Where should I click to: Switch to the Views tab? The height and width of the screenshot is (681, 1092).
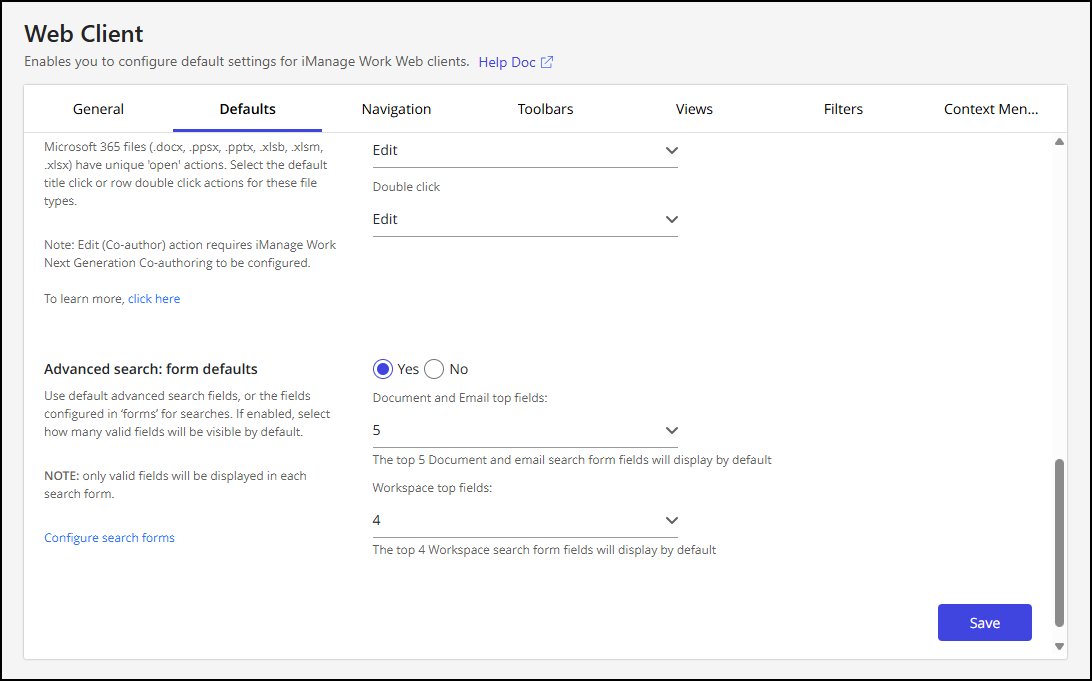pyautogui.click(x=694, y=109)
